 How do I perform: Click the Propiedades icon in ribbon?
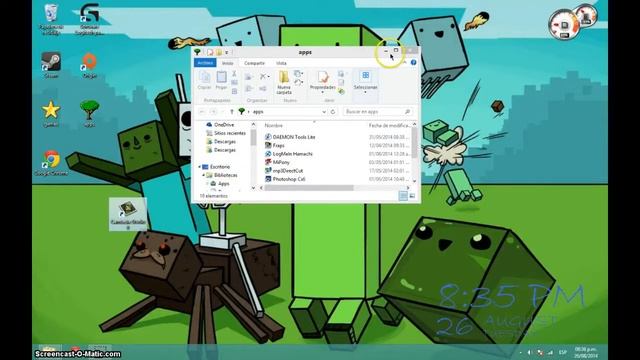(x=322, y=78)
